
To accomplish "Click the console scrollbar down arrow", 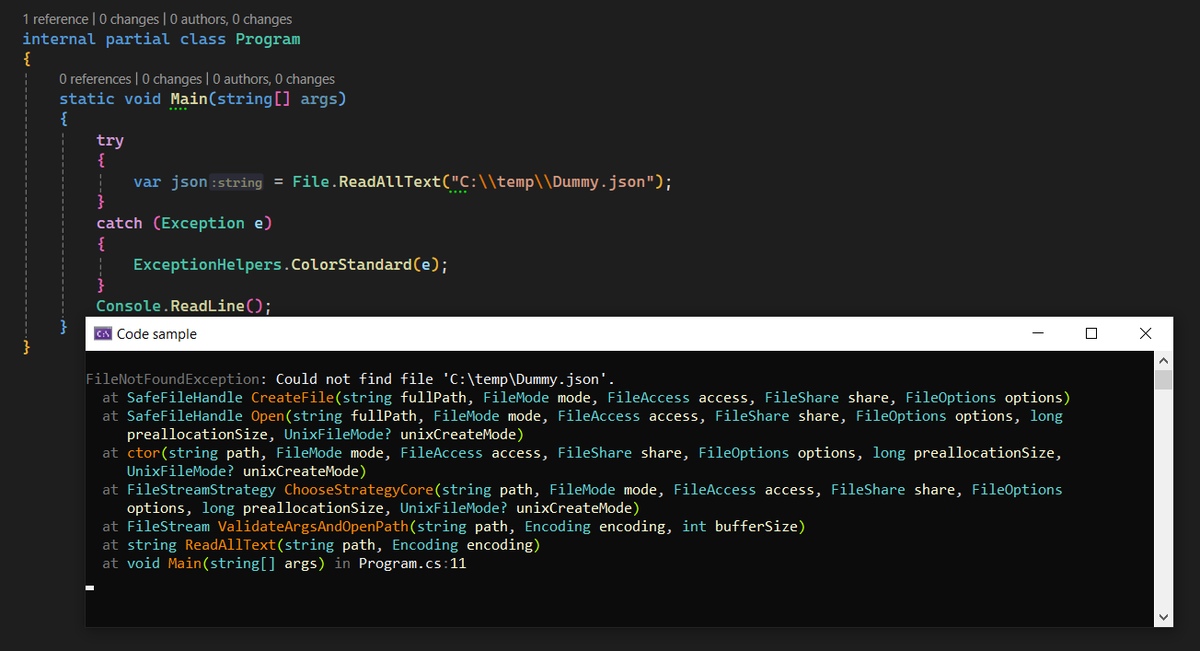I will [x=1163, y=617].
